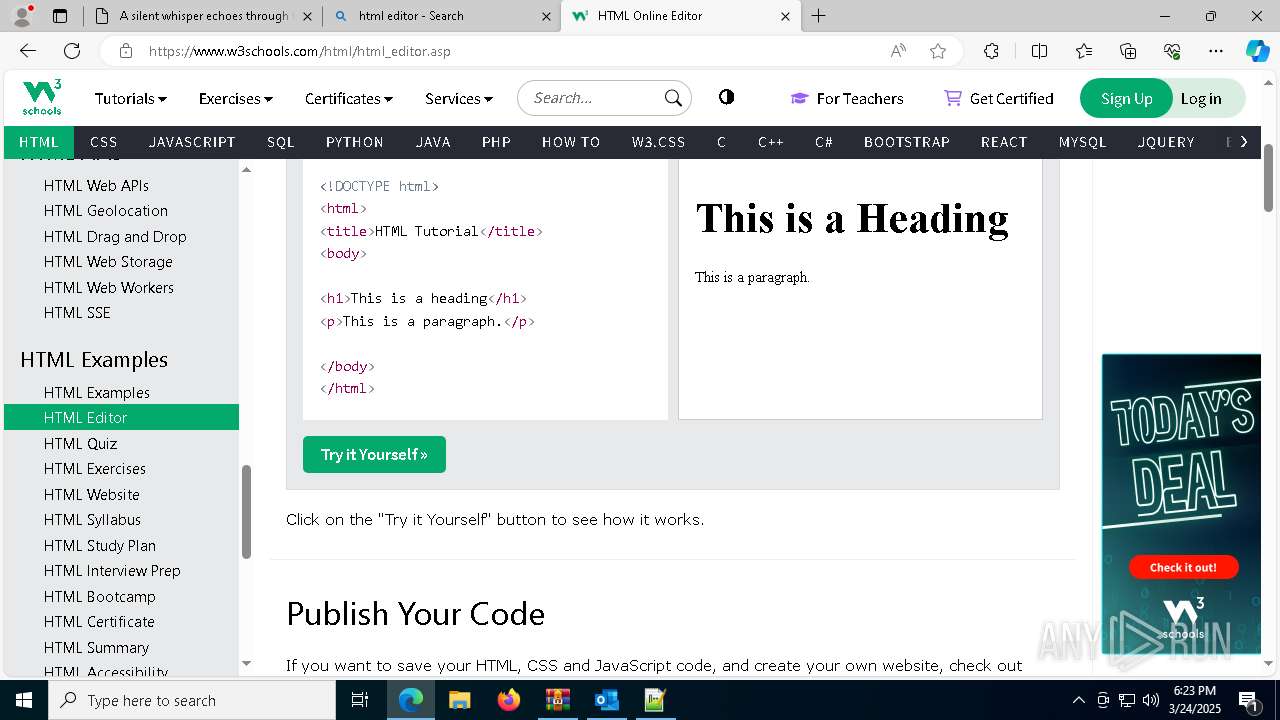Image resolution: width=1280 pixels, height=720 pixels.
Task: Click the page vertical scrollbar thumb
Action: tap(1268, 177)
